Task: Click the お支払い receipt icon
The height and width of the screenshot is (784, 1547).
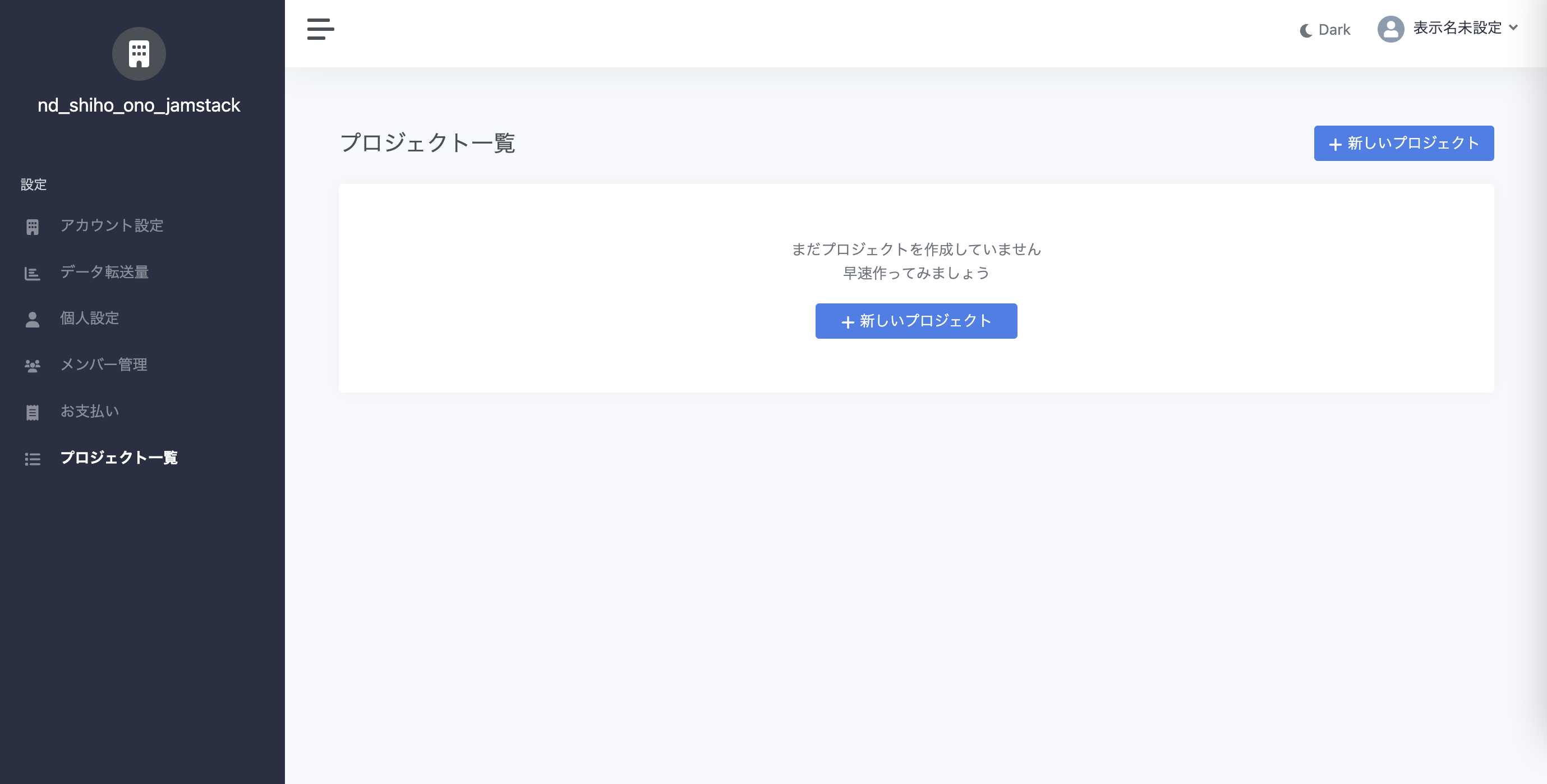Action: [33, 412]
